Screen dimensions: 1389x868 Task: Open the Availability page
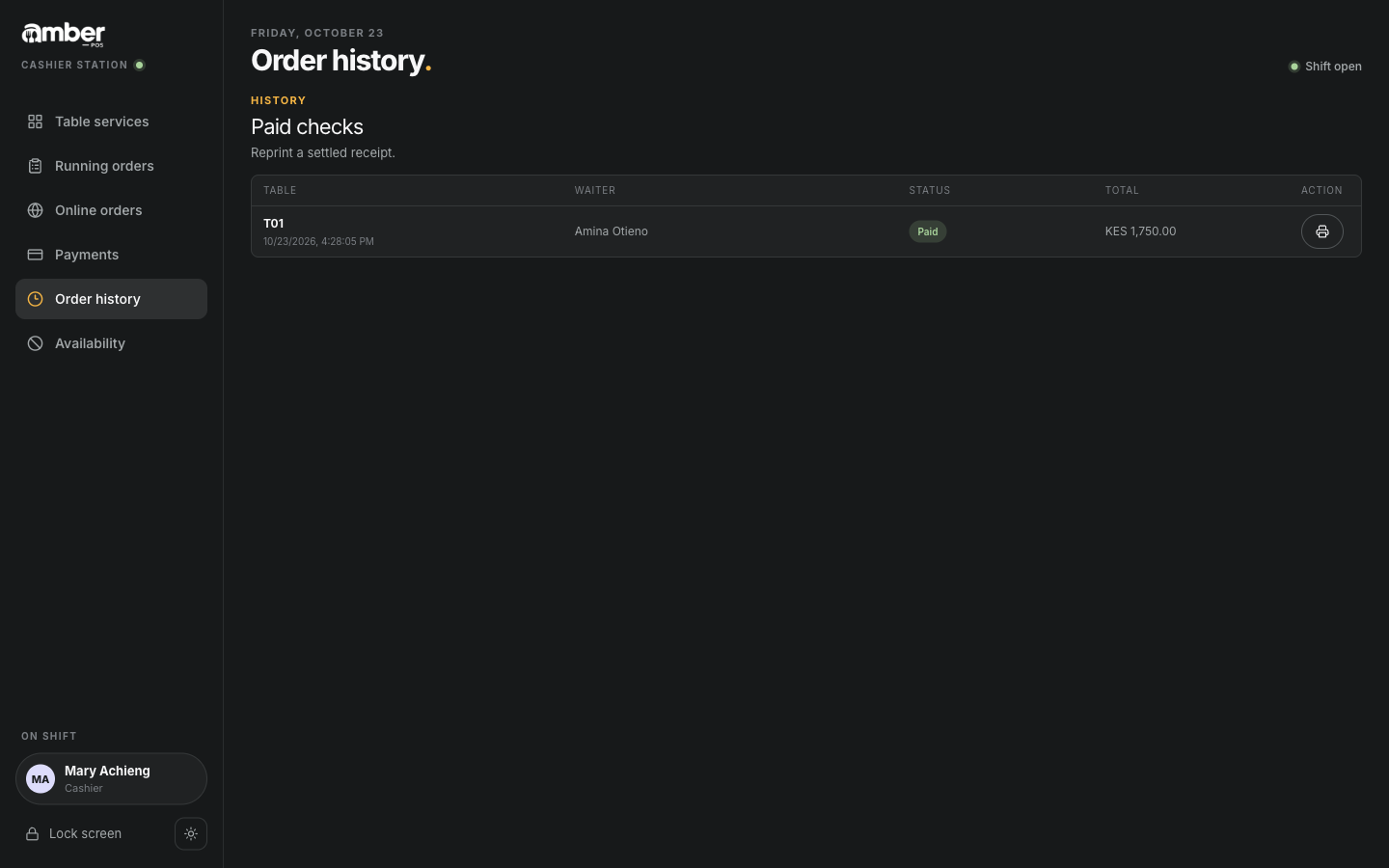[x=111, y=343]
